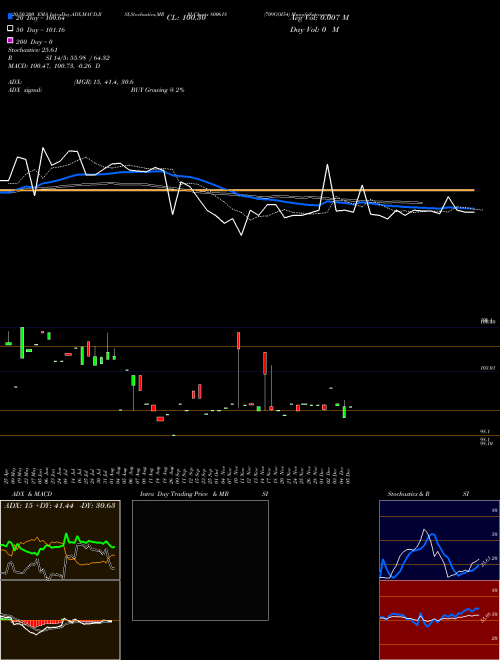Viewport: 500px width, 660px height.
Task: Click the 'Avg Vol: 0.007 M' label
Action: (x=319, y=18)
